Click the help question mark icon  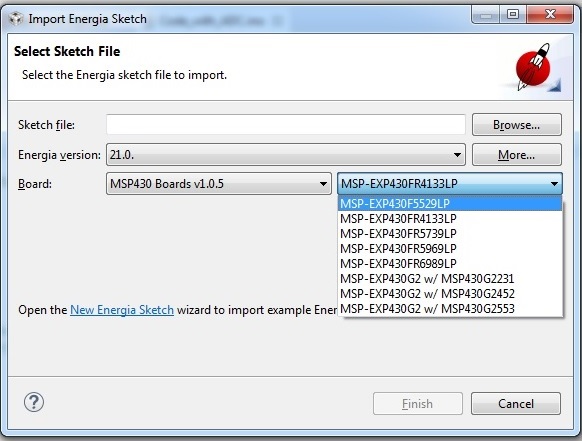click(x=34, y=402)
